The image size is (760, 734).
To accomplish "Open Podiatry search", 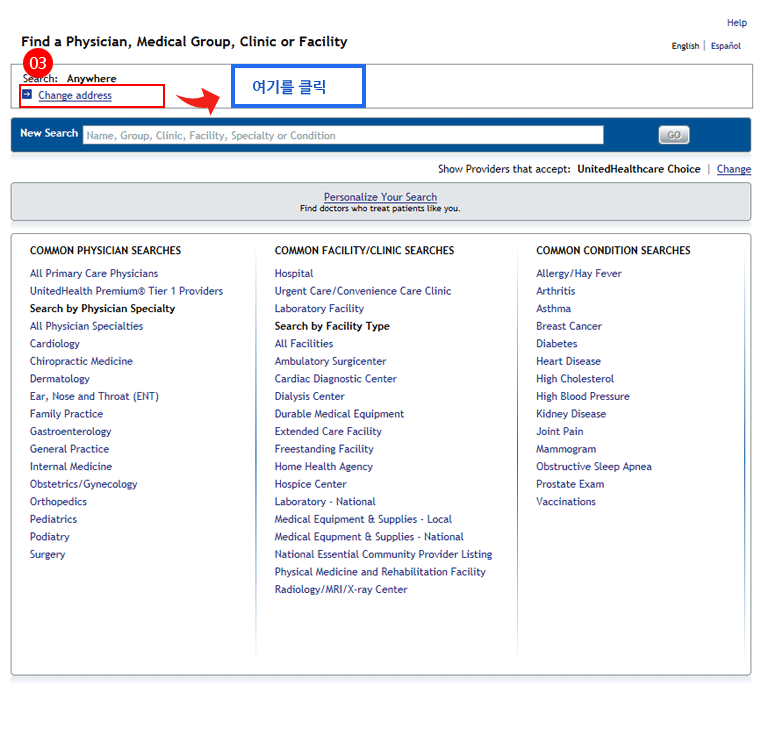I will tap(49, 537).
